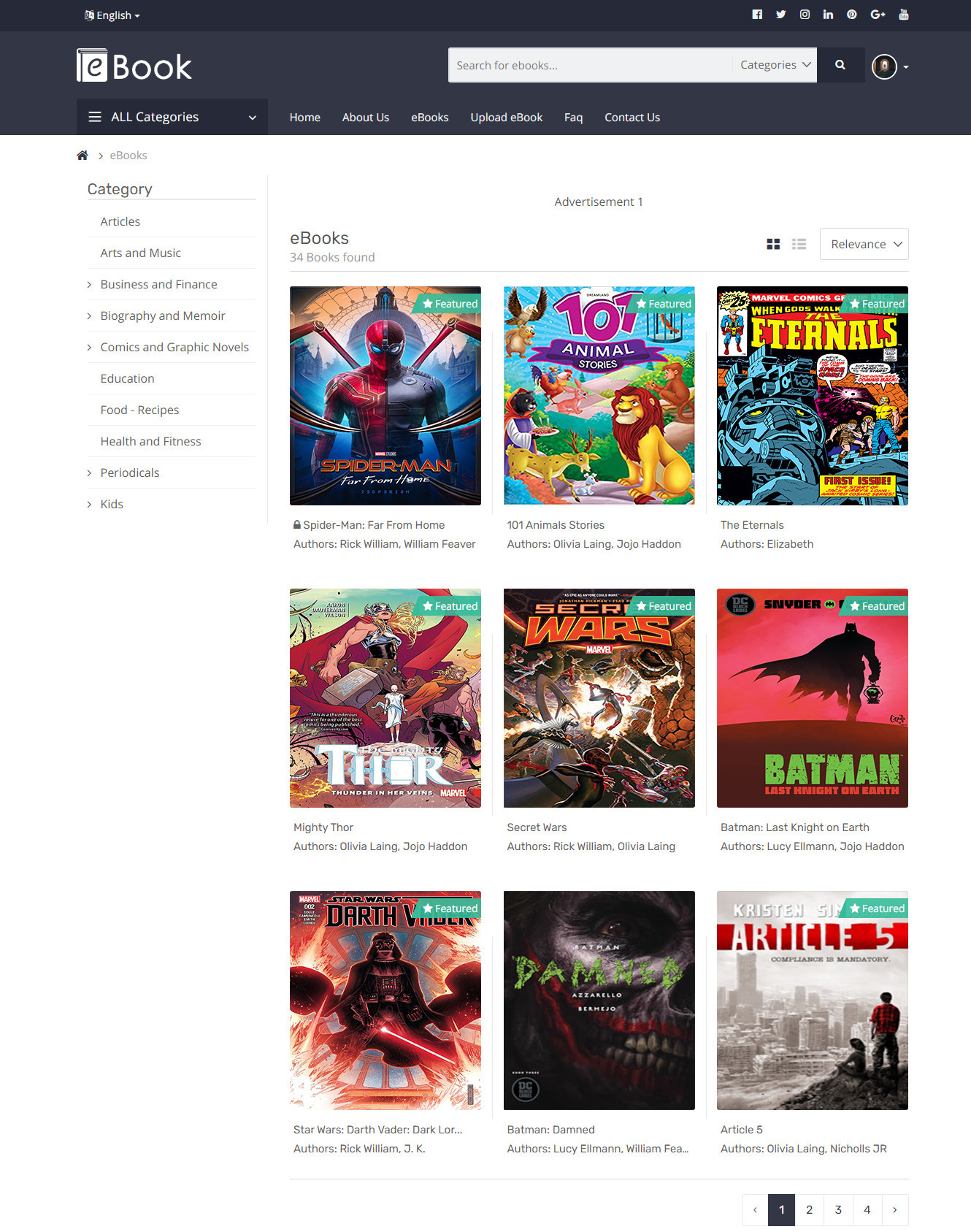The height and width of the screenshot is (1232, 971).
Task: Go to pagination page 2
Action: (x=809, y=1210)
